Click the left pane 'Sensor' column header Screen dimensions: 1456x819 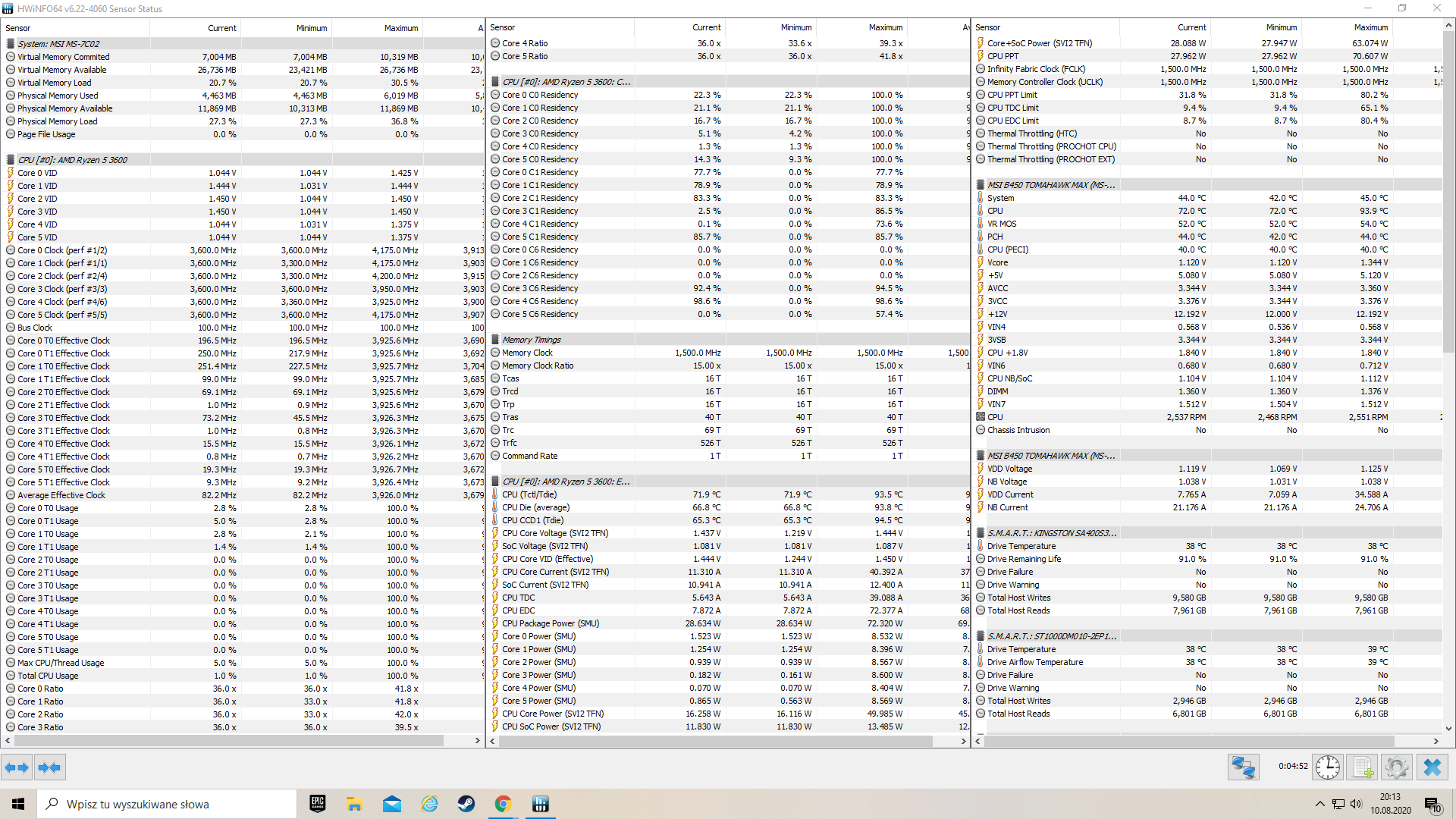tap(76, 28)
